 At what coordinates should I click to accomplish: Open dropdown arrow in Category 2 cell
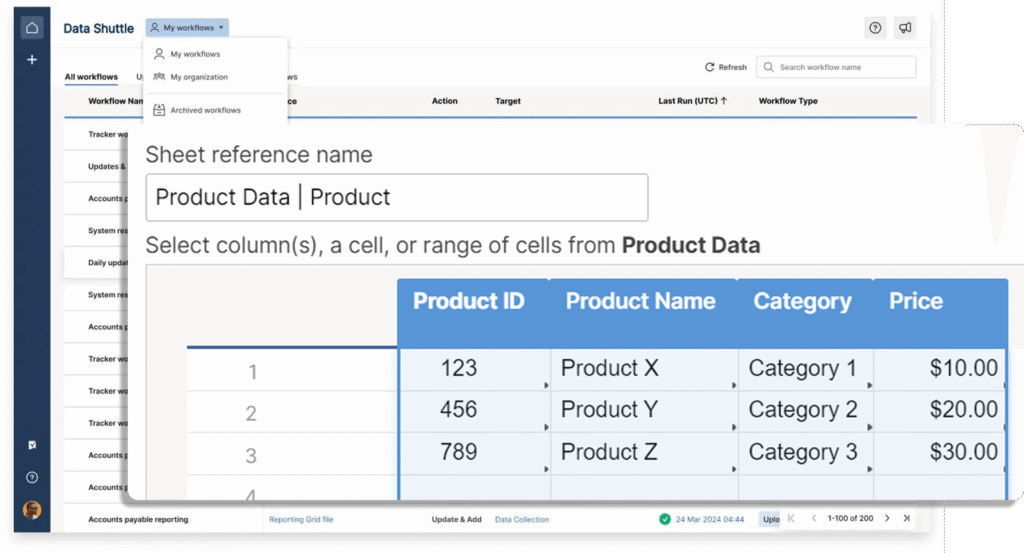coord(869,427)
